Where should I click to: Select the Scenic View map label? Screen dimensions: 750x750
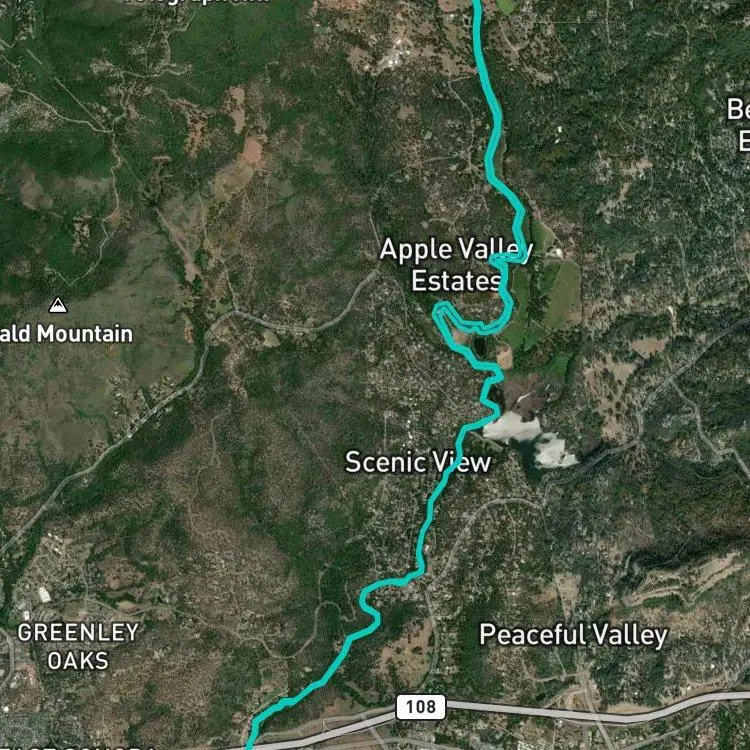(418, 462)
